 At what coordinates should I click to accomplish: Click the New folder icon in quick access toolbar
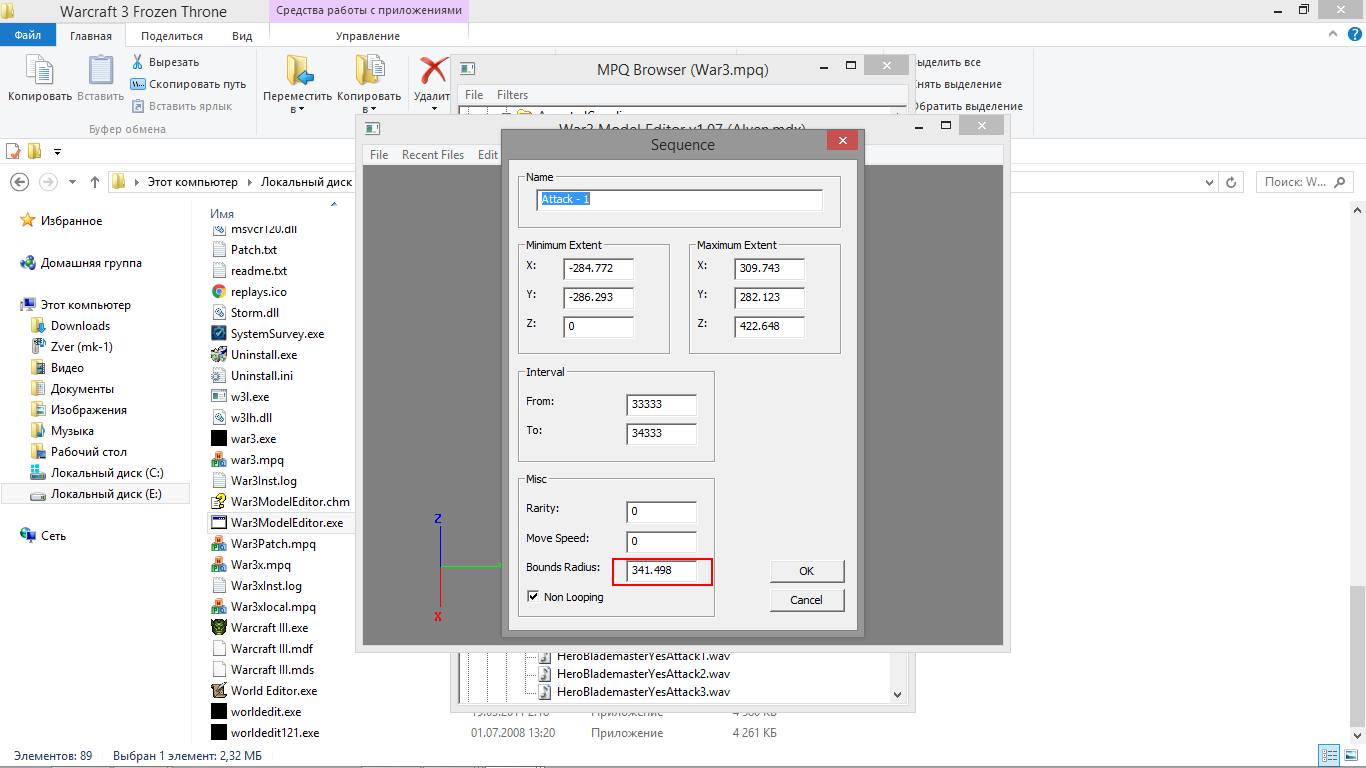click(x=35, y=151)
